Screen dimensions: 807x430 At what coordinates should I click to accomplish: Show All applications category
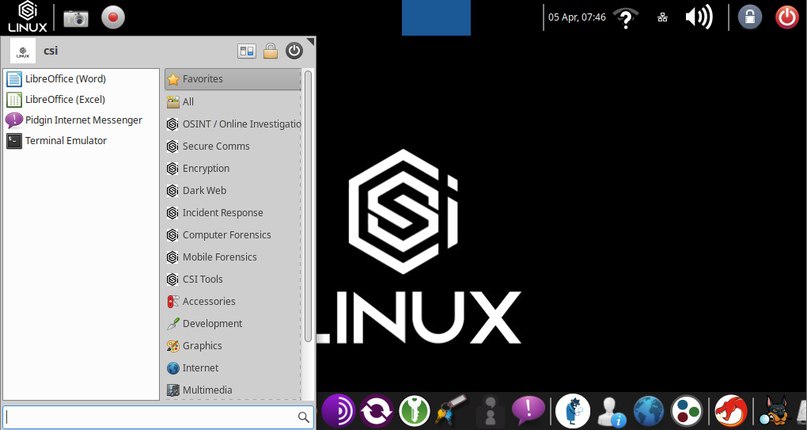pyautogui.click(x=233, y=101)
